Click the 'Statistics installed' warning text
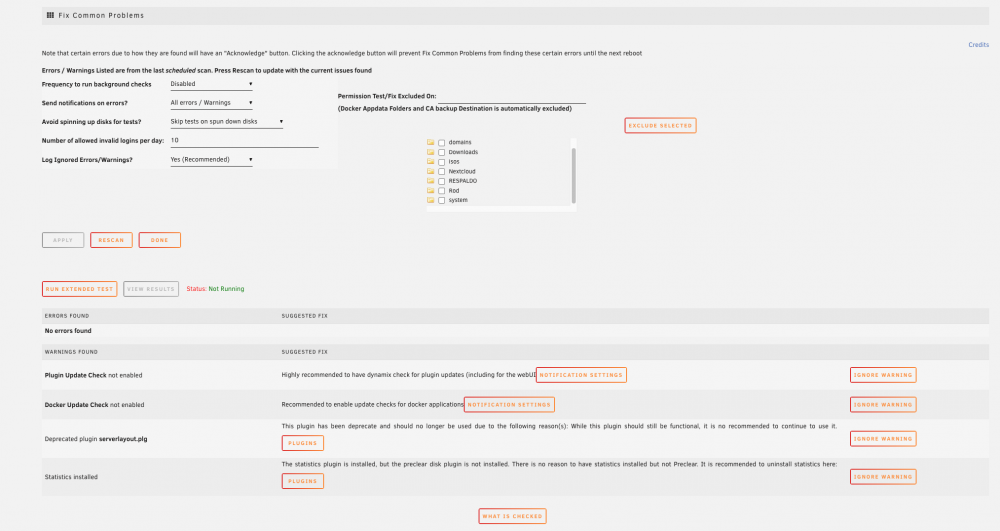 tap(71, 477)
